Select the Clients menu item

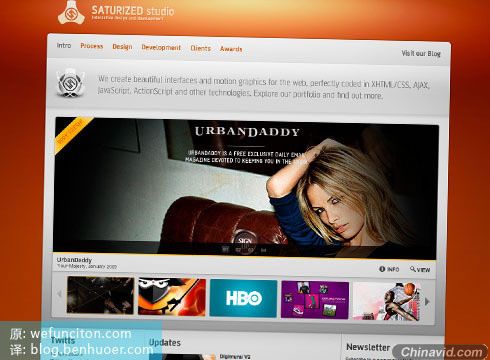(x=200, y=48)
